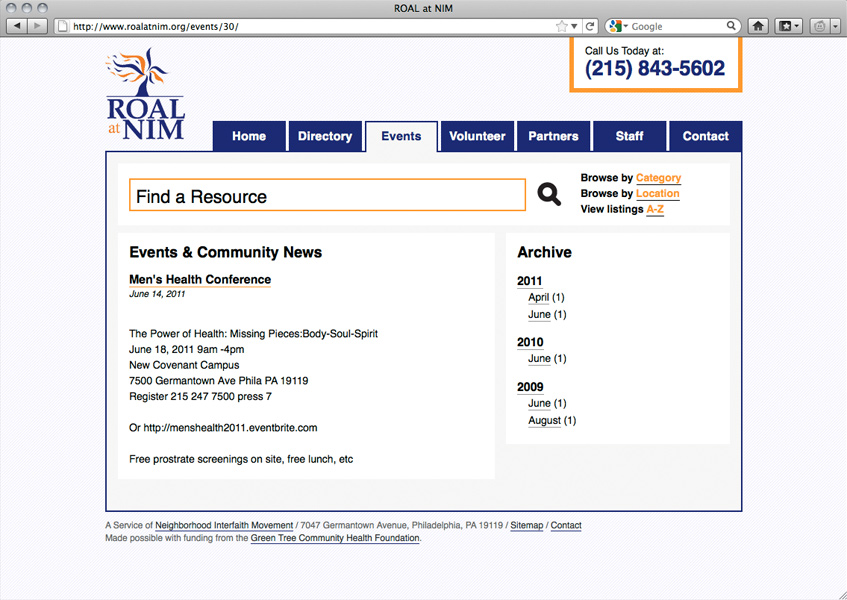Open April under 2011 archive
The height and width of the screenshot is (600, 847).
click(x=539, y=297)
